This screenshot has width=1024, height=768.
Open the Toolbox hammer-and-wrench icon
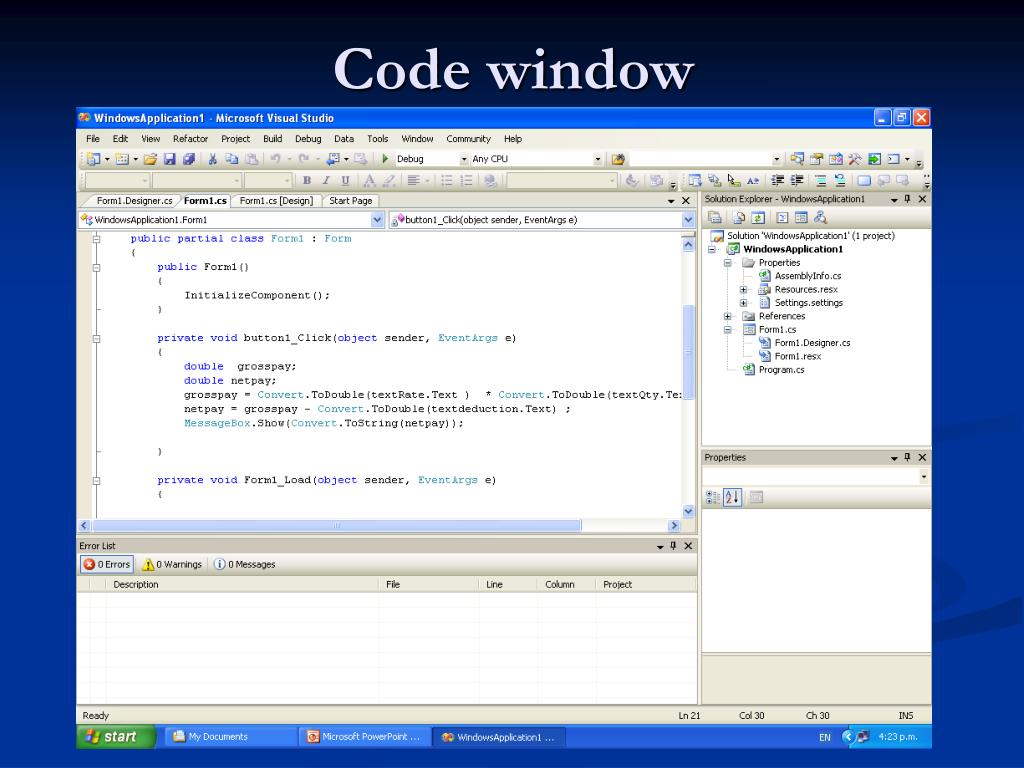(855, 159)
